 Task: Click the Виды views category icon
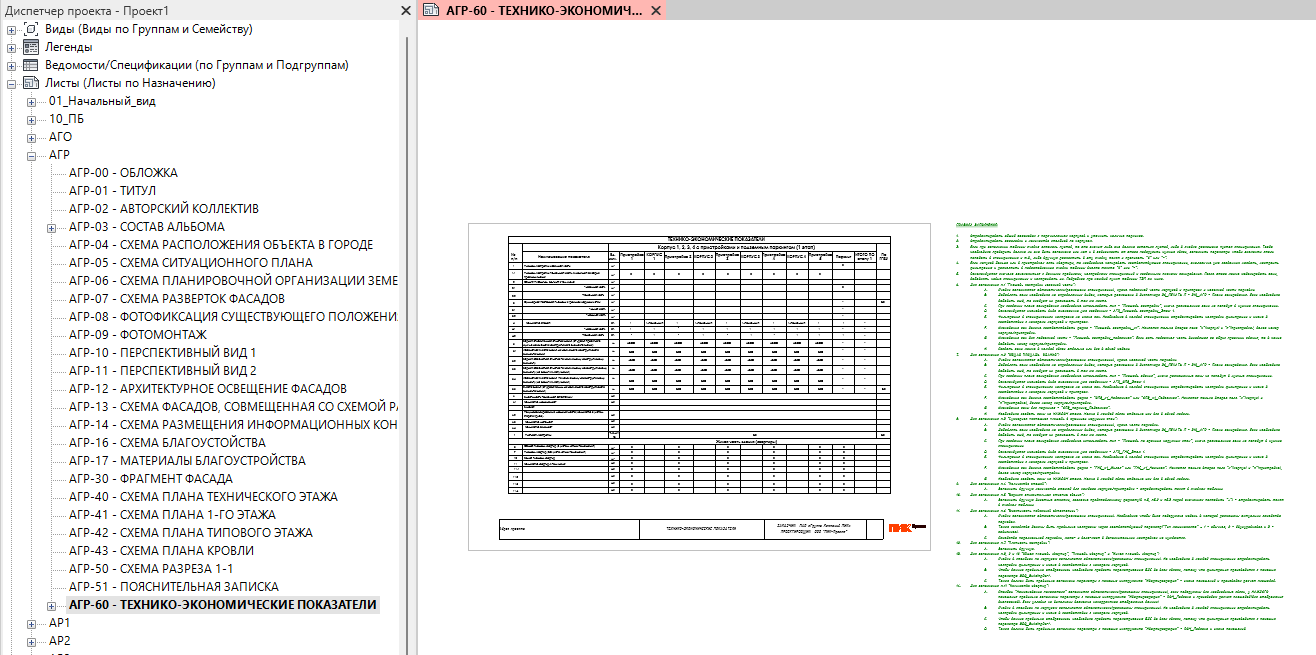(x=30, y=29)
